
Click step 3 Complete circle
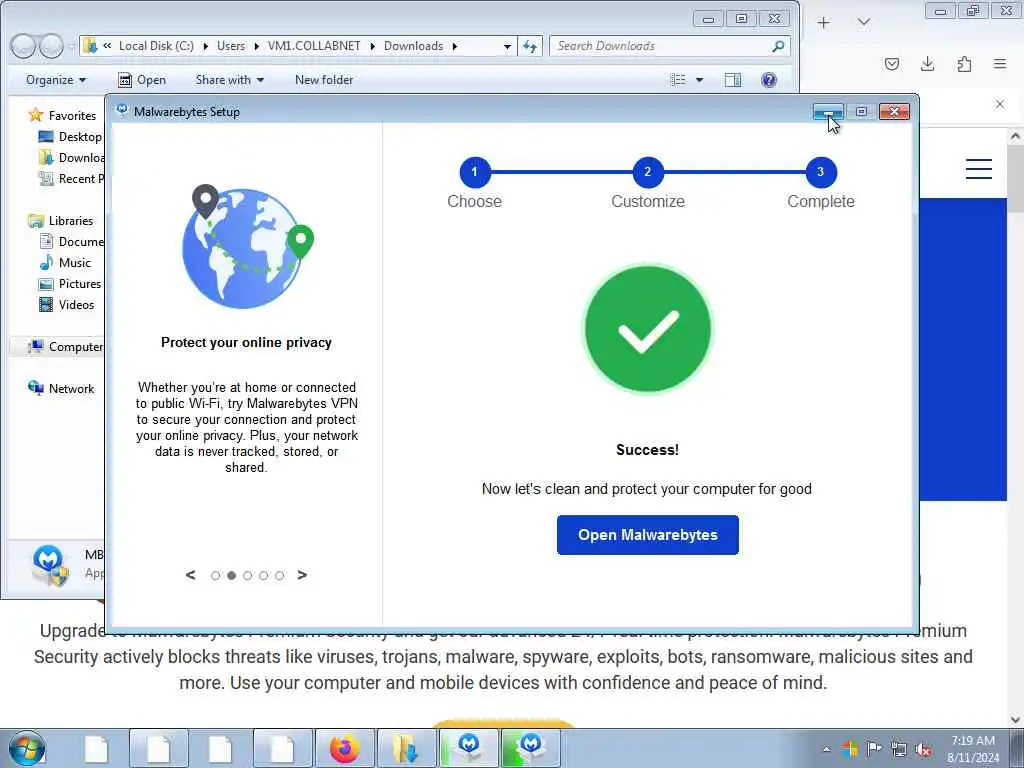click(x=821, y=172)
